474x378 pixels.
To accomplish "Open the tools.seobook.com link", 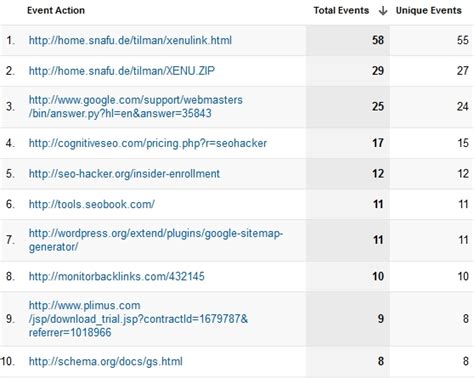I will (x=92, y=204).
